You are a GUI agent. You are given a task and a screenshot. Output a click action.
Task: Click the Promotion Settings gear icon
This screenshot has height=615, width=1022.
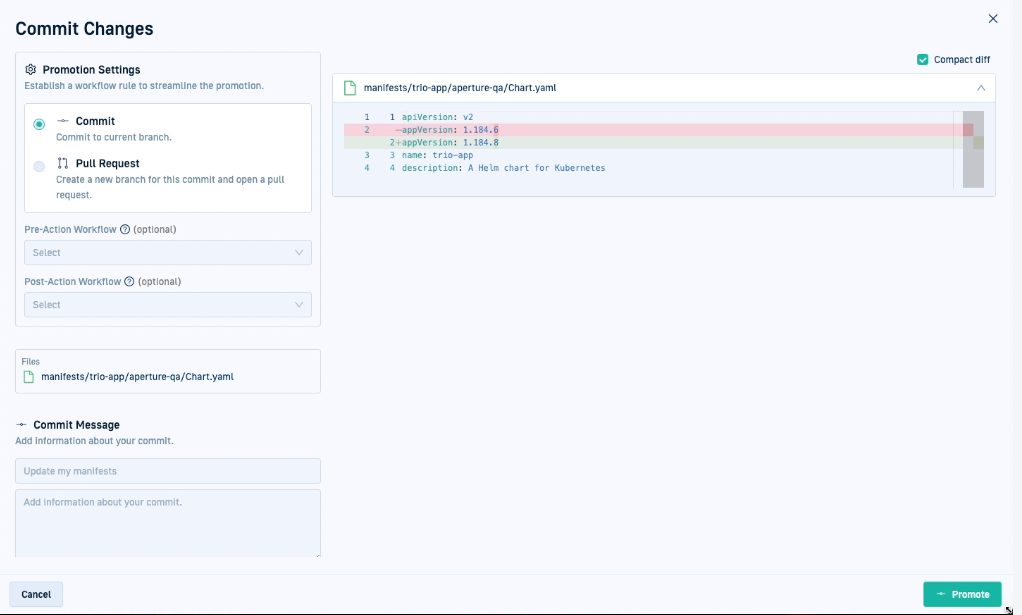point(31,70)
